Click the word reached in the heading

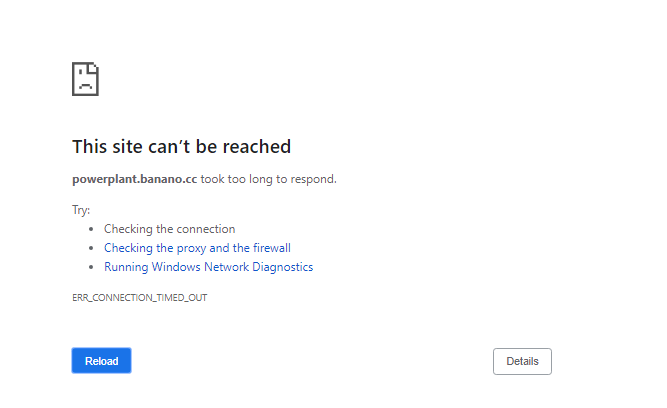pos(257,147)
